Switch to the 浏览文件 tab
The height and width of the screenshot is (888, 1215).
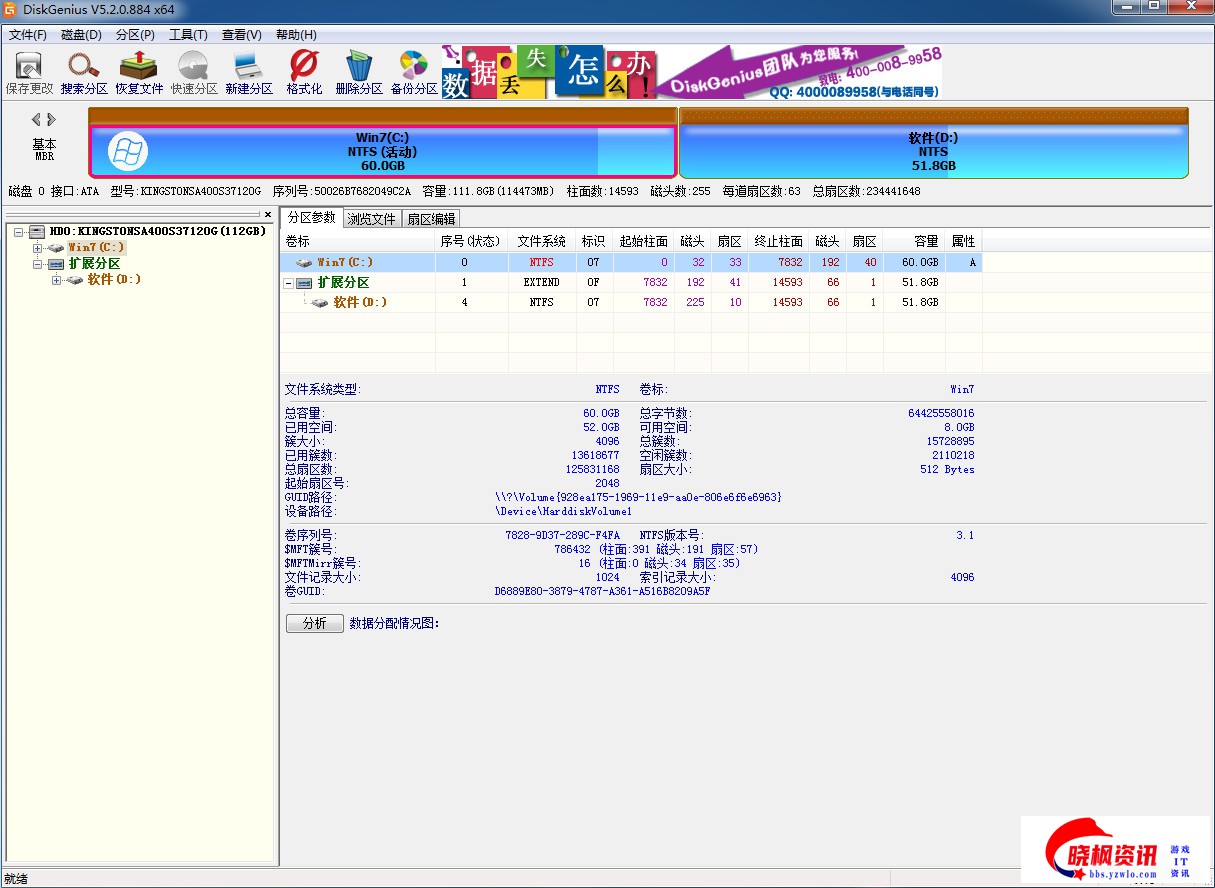[372, 219]
